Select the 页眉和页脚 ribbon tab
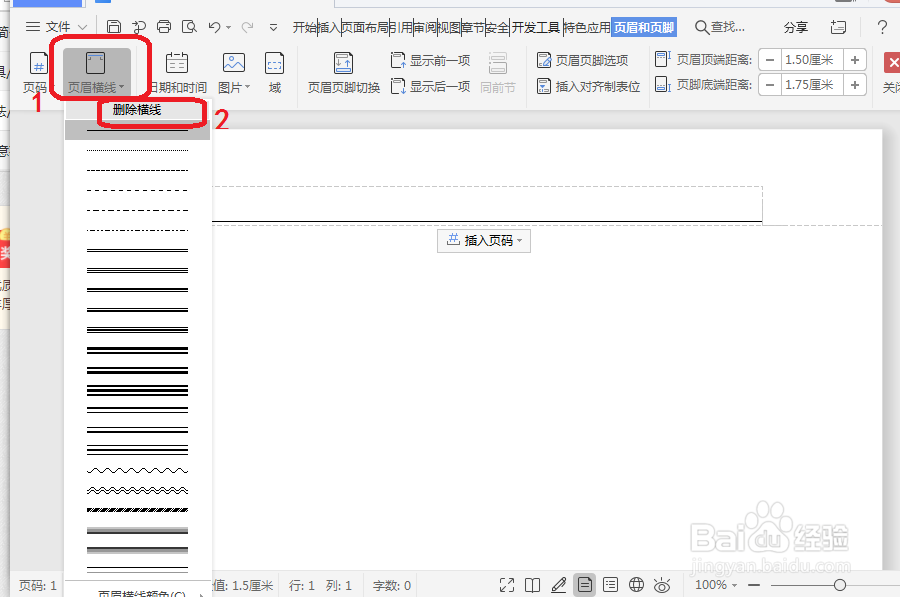900x597 pixels. 644,27
